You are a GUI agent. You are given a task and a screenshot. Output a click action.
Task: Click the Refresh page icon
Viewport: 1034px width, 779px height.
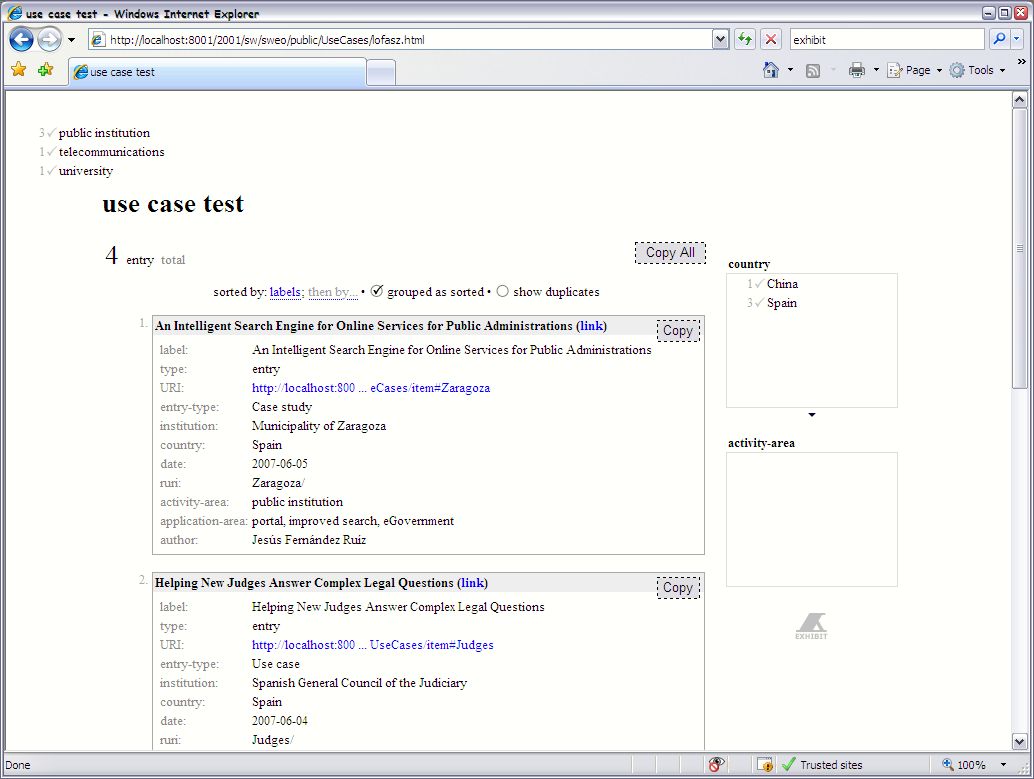745,40
